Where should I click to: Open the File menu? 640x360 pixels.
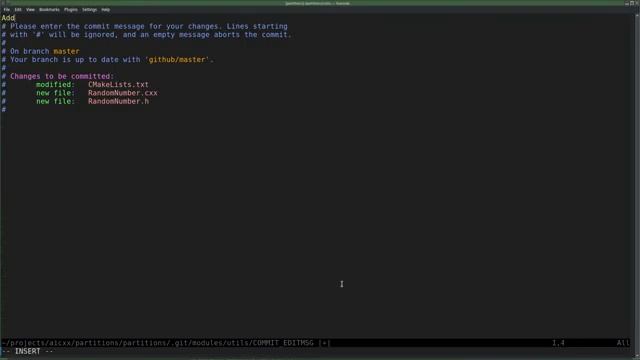7,9
